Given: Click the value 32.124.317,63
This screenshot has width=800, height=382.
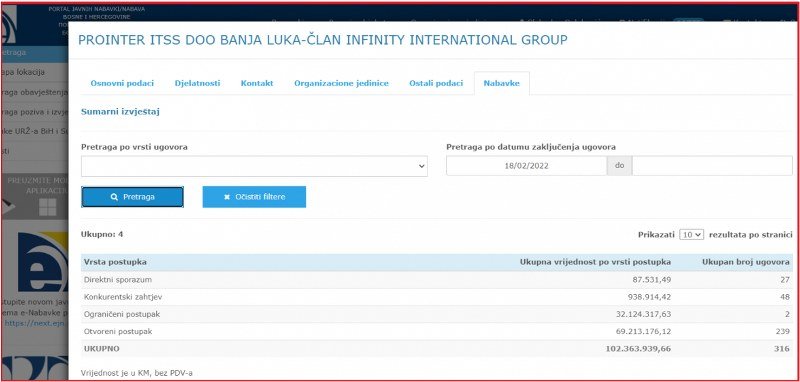Looking at the screenshot, I should [643, 314].
